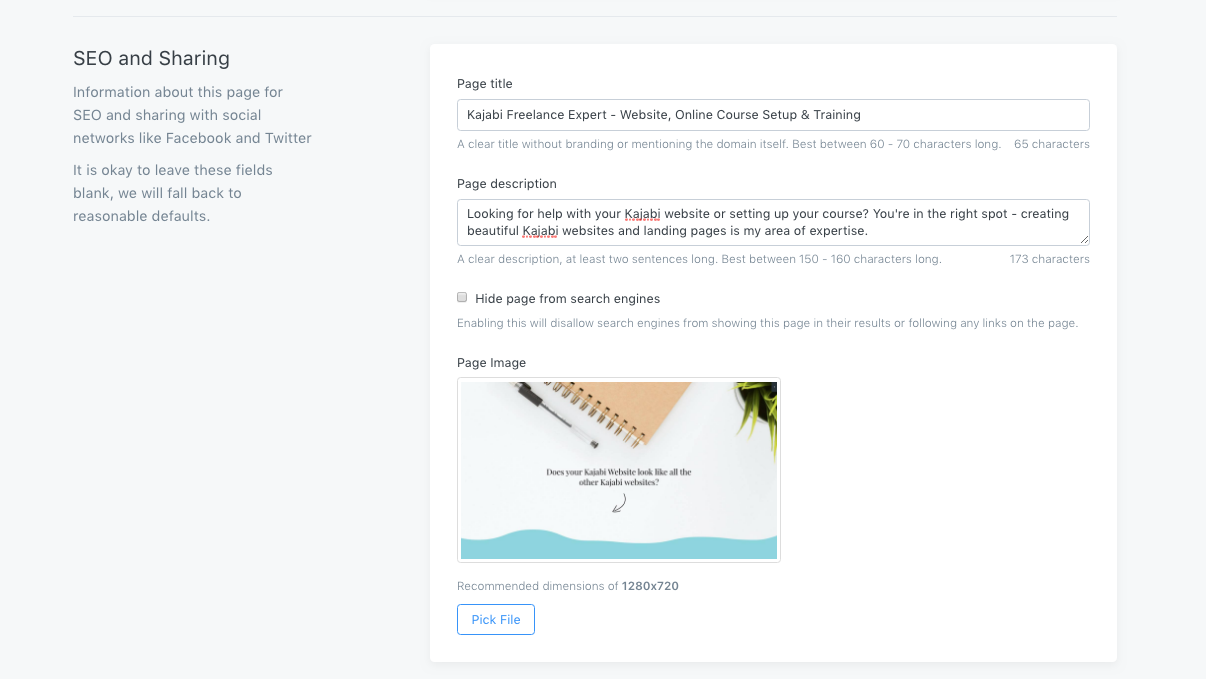Viewport: 1206px width, 679px height.
Task: Click the Pick File button
Action: pyautogui.click(x=496, y=620)
